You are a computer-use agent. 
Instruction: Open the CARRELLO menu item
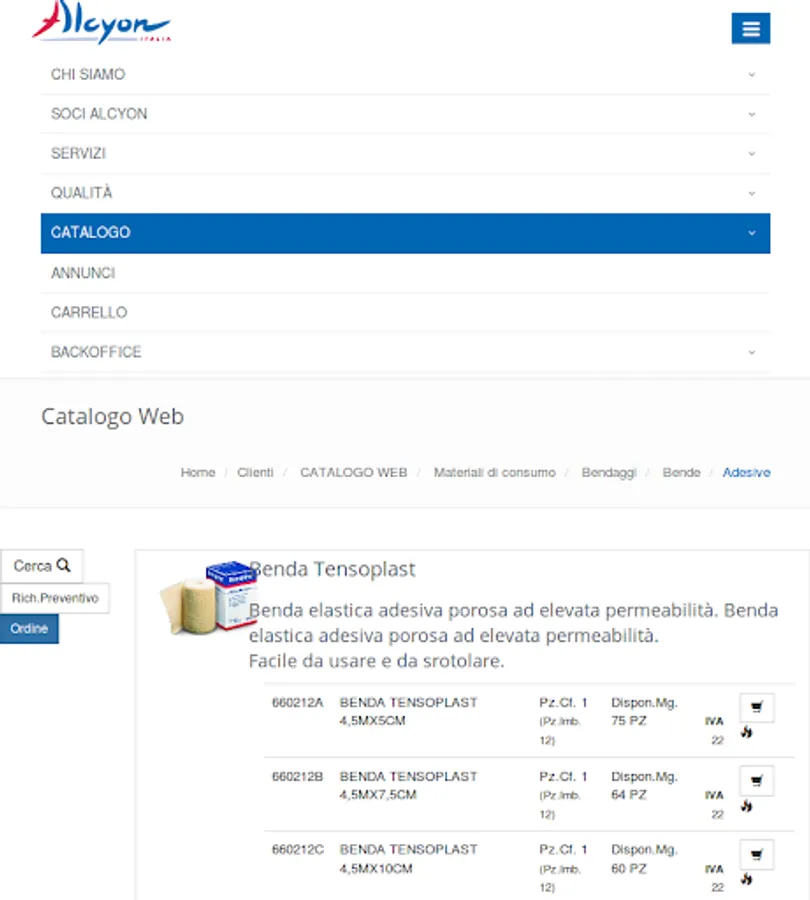pyautogui.click(x=405, y=313)
